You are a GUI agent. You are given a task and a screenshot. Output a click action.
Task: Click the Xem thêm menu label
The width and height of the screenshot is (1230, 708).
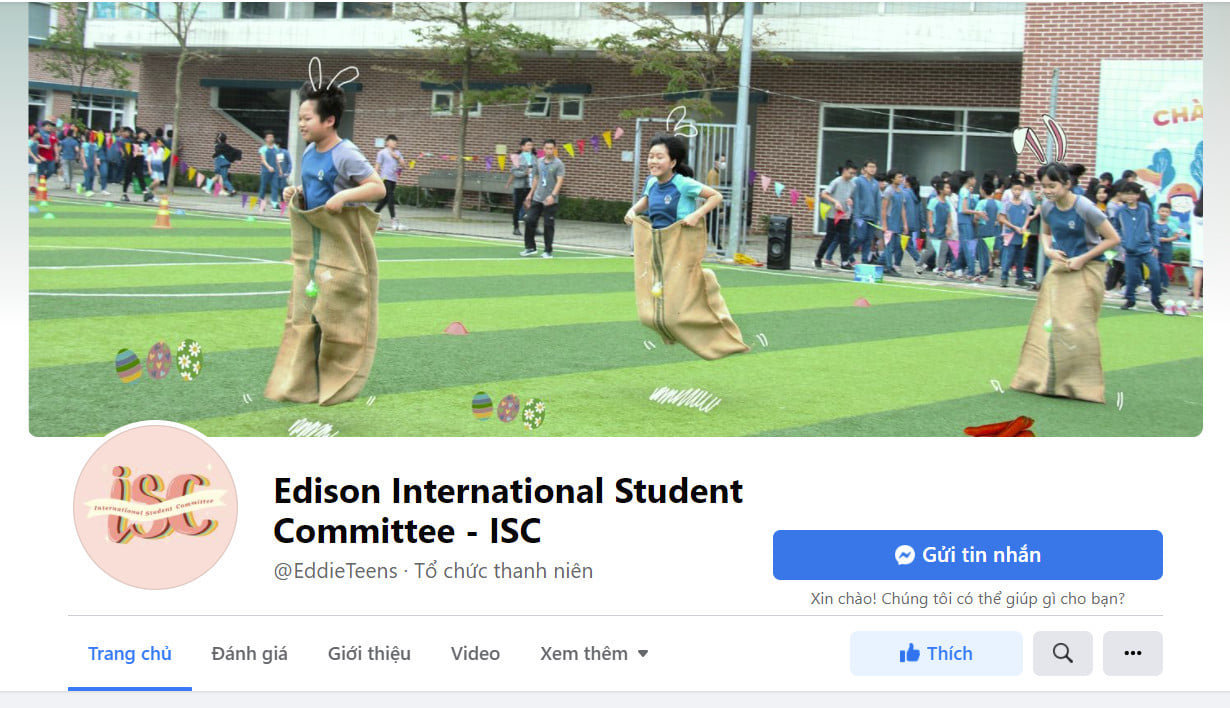(584, 654)
